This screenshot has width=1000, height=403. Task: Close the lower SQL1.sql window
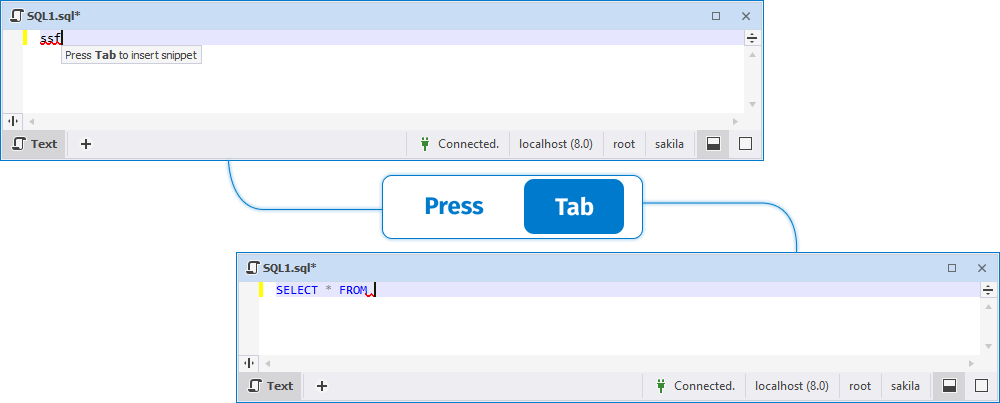pyautogui.click(x=982, y=268)
